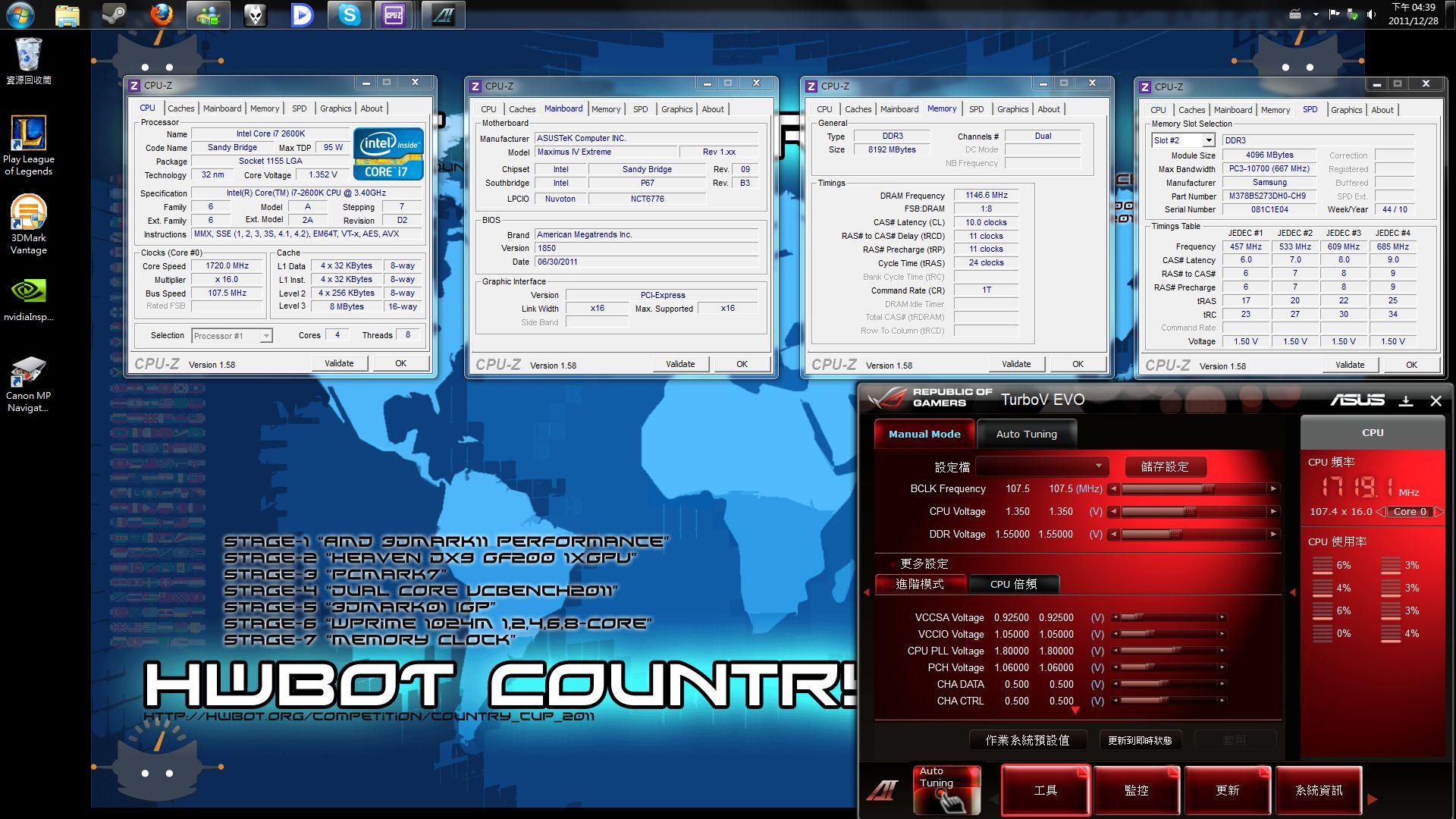This screenshot has height=819, width=1456.
Task: Close the TurboV EVO window
Action: point(1436,400)
